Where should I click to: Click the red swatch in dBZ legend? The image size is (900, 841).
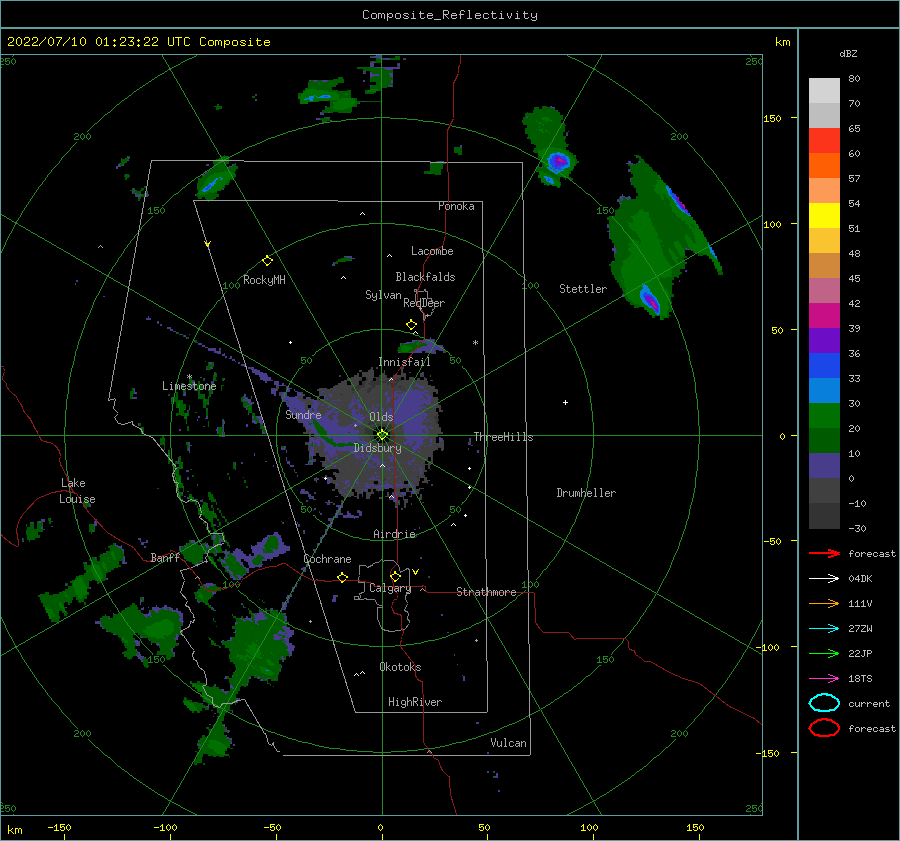coord(824,140)
